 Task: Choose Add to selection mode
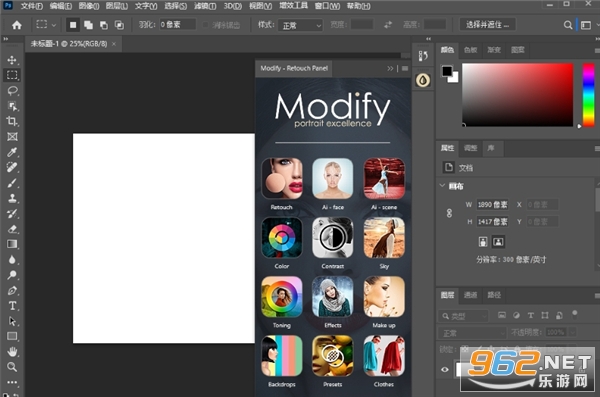(88, 25)
